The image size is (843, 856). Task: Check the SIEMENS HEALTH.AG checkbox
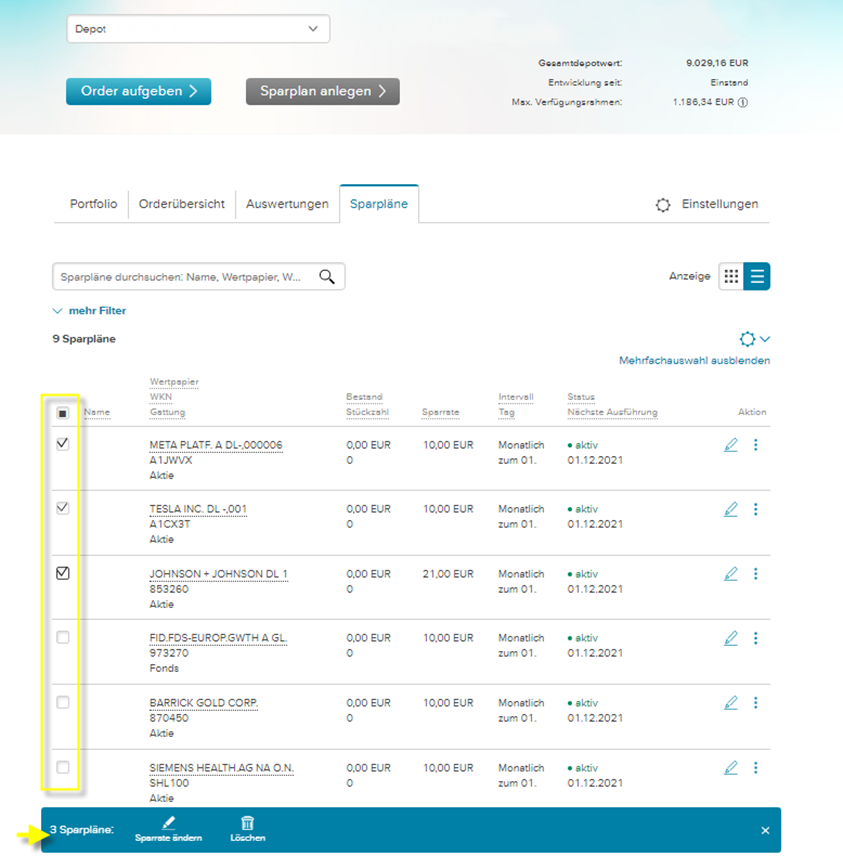[x=63, y=767]
